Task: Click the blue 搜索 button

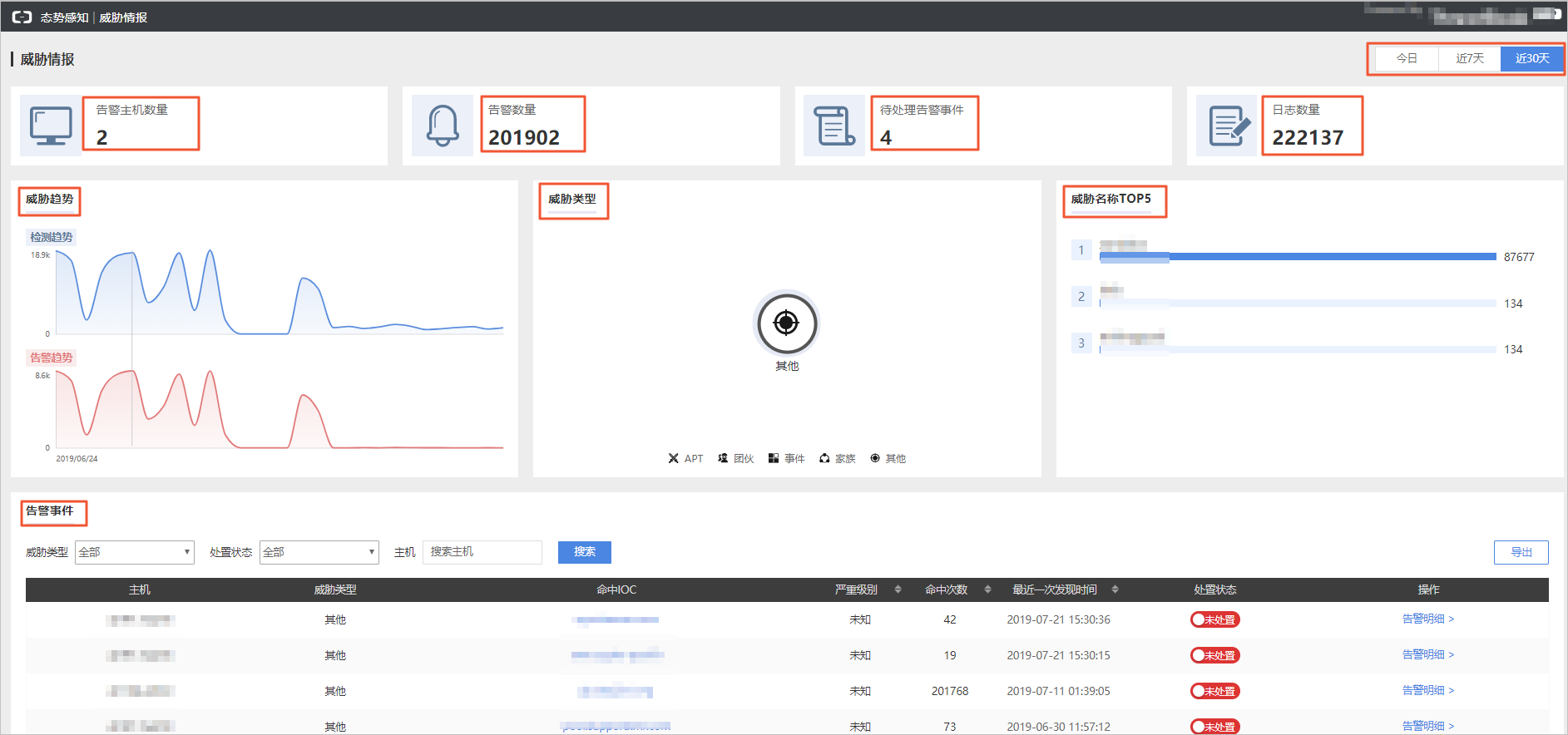Action: [585, 552]
